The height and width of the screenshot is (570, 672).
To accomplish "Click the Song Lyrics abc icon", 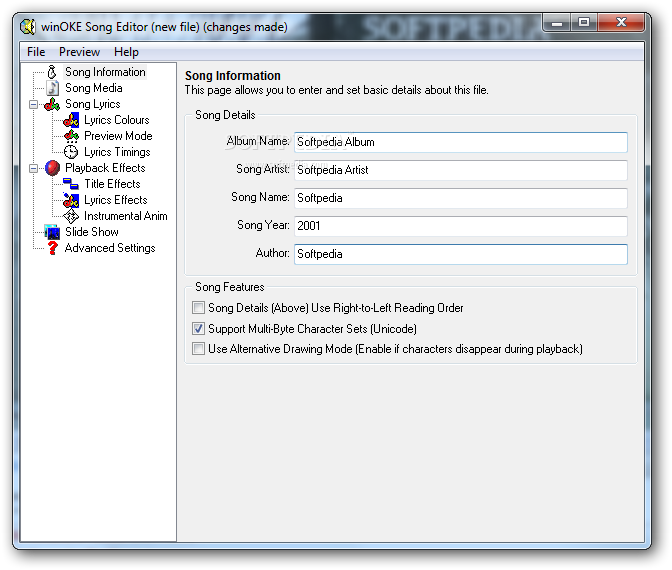I will 52,104.
